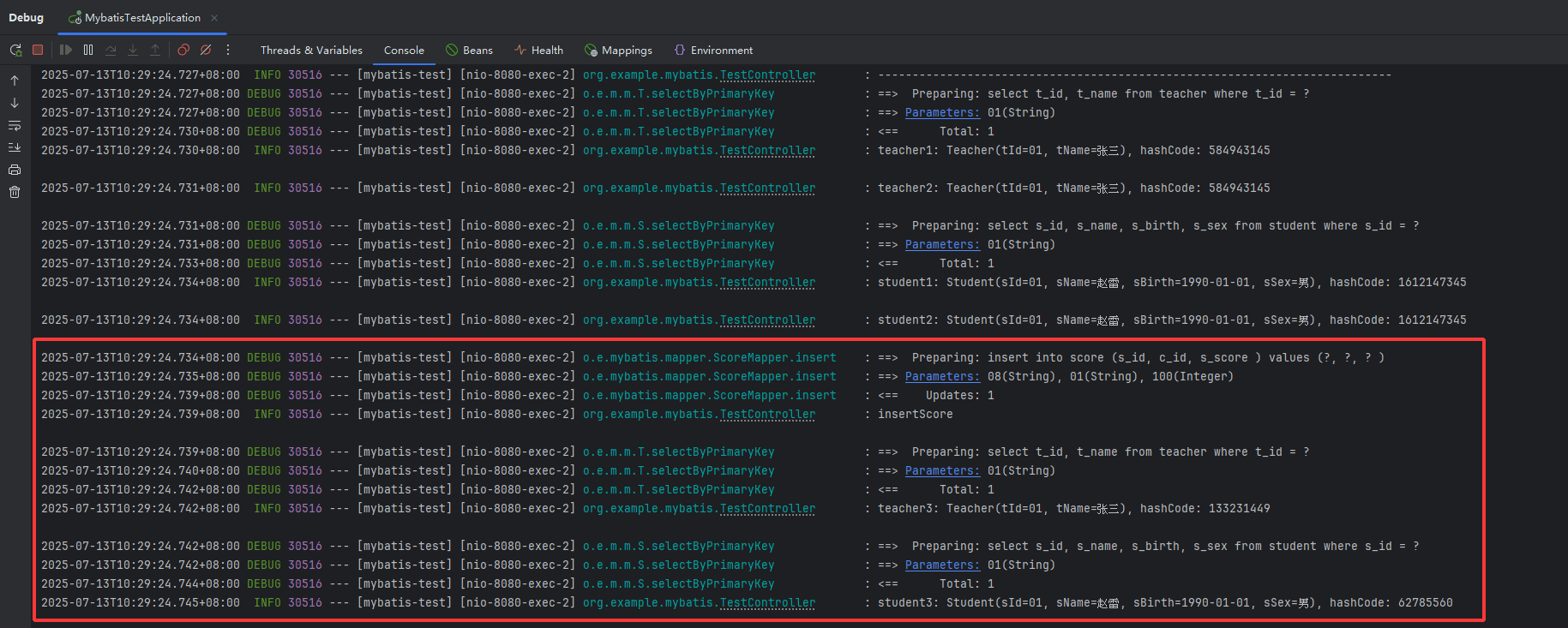Click the 'insertScore' log message
Viewport: 1568px width, 628px height.
[915, 414]
